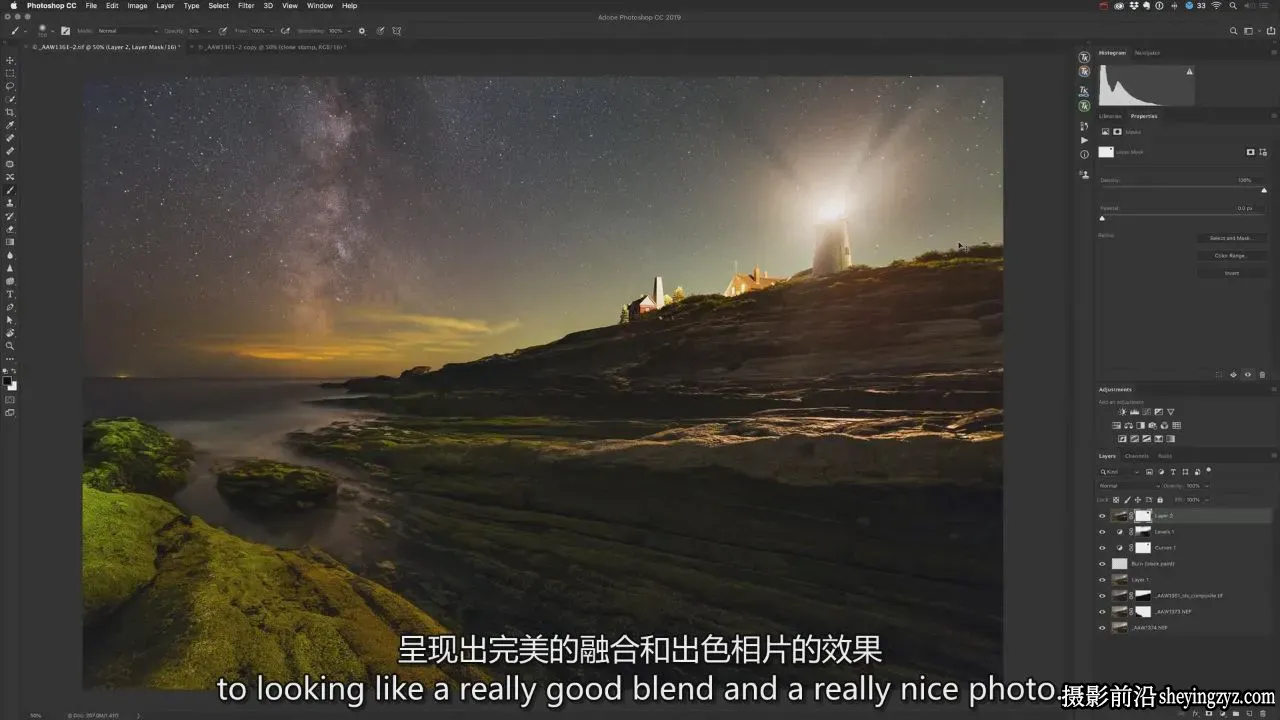Open the Apple menu
Screen dimensions: 1280x720
pyautogui.click(x=13, y=6)
